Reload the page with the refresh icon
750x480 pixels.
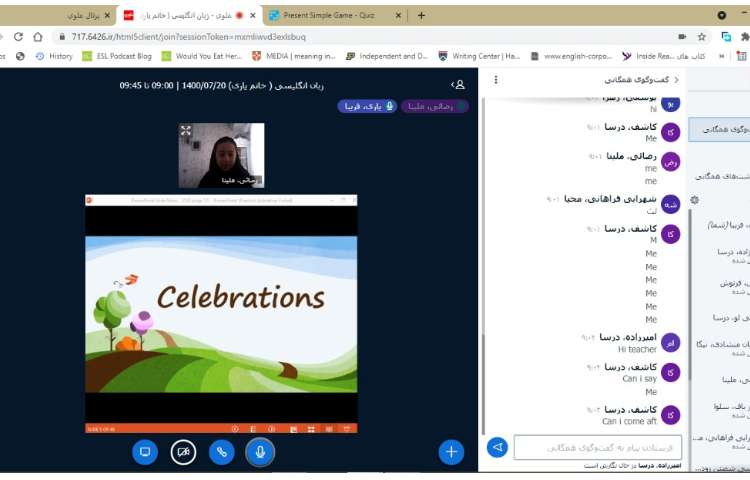(18, 37)
